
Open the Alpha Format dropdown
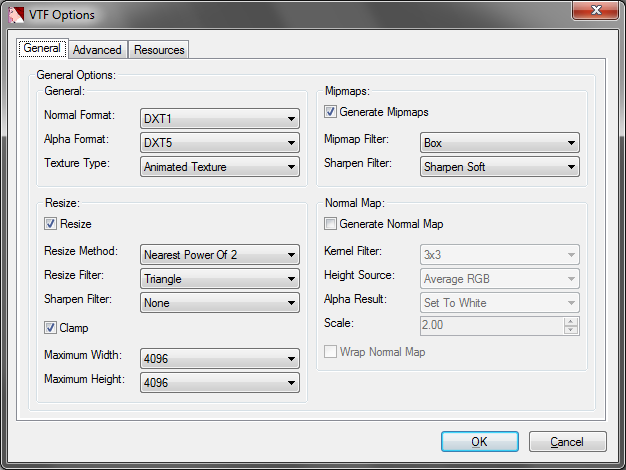(x=220, y=143)
